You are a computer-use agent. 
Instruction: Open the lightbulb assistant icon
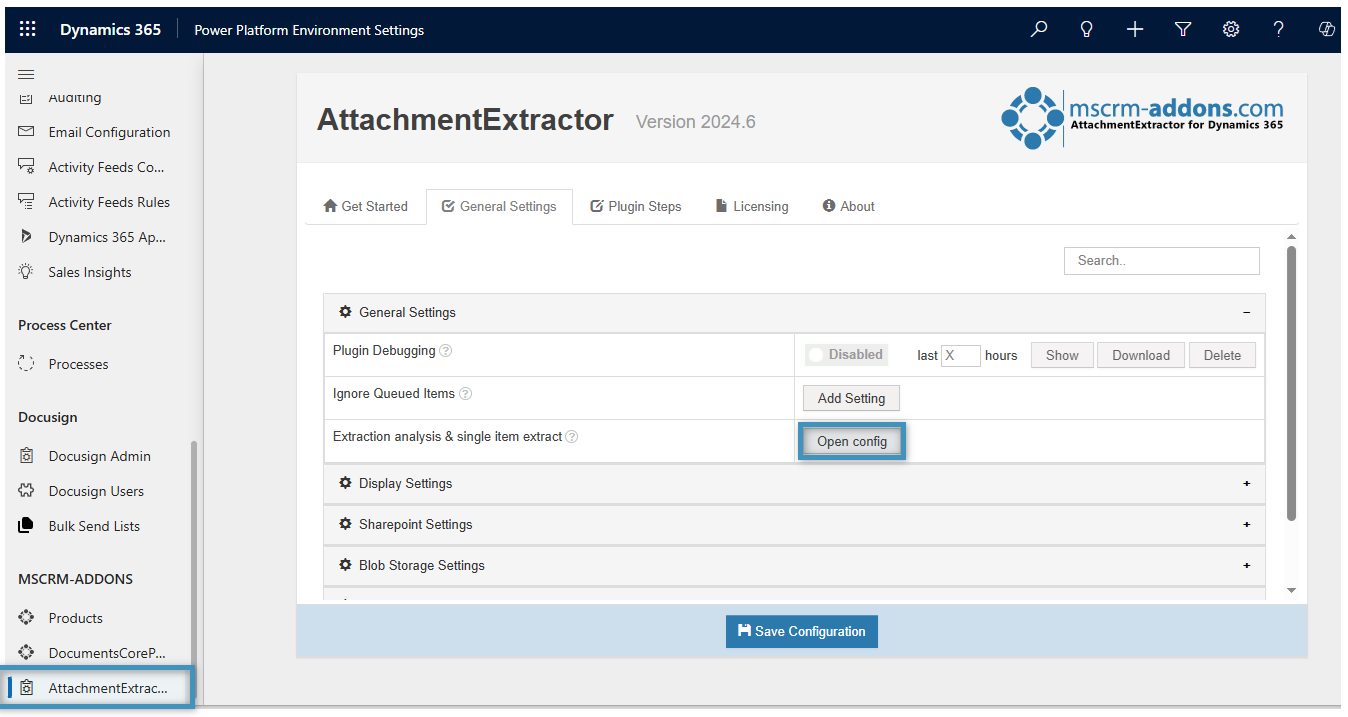(1087, 29)
